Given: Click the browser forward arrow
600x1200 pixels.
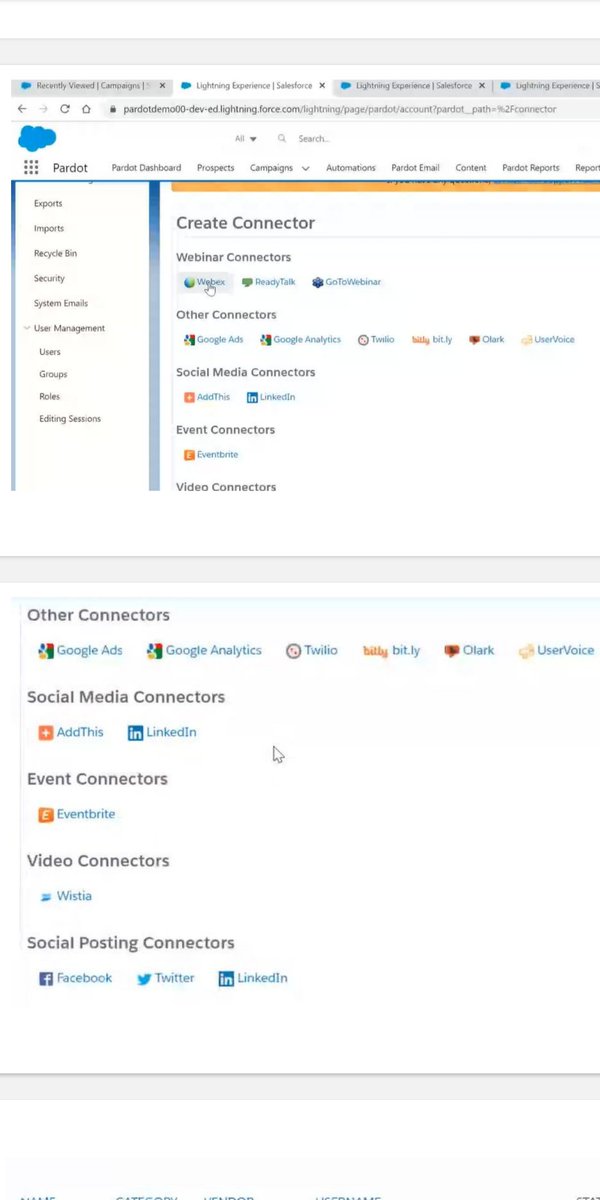Looking at the screenshot, I should click(x=44, y=109).
